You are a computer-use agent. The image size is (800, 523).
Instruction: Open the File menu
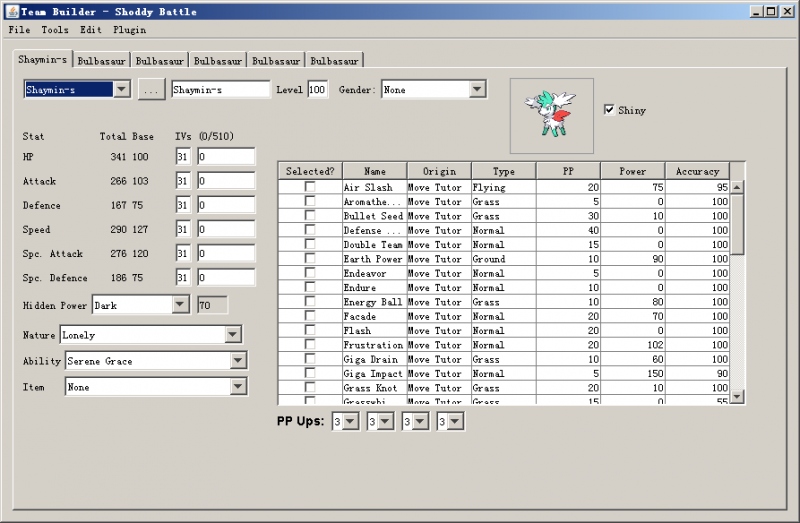(x=19, y=30)
